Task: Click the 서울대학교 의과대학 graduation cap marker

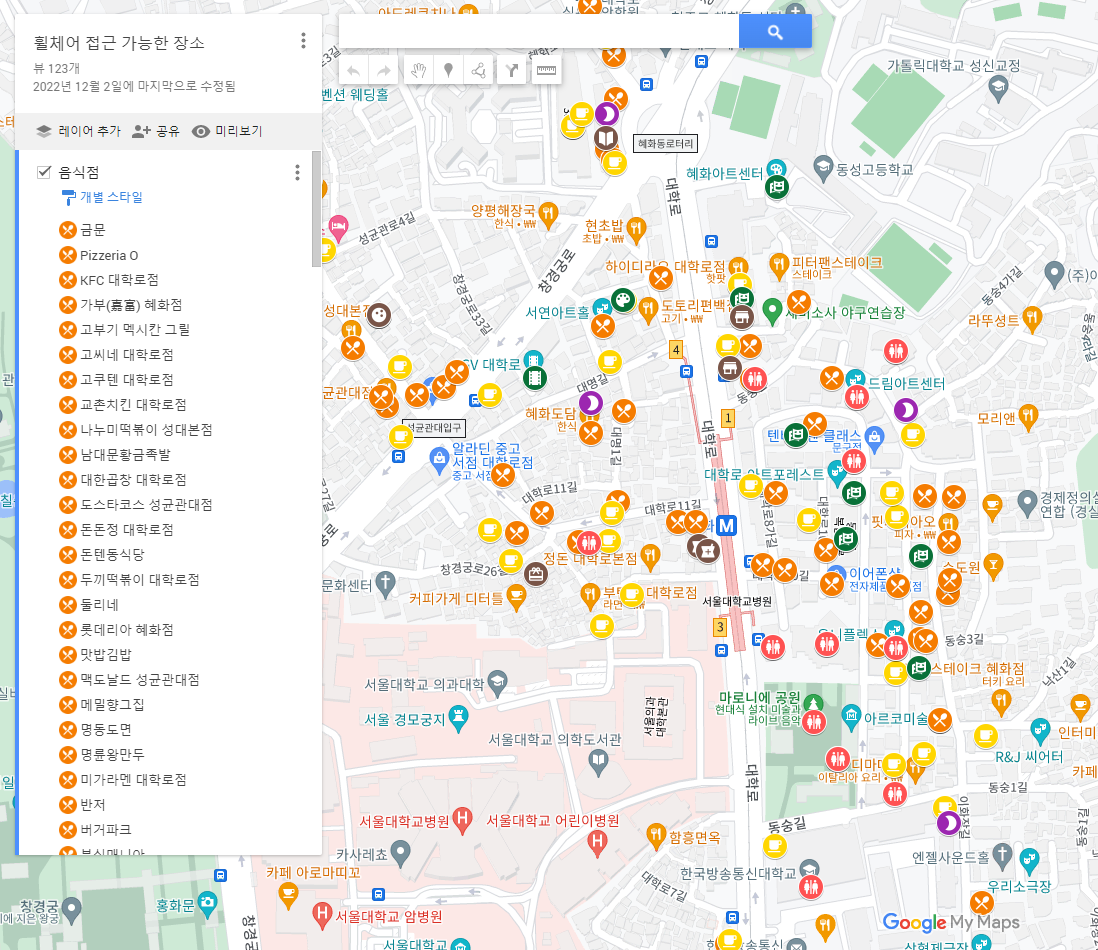Action: point(497,684)
